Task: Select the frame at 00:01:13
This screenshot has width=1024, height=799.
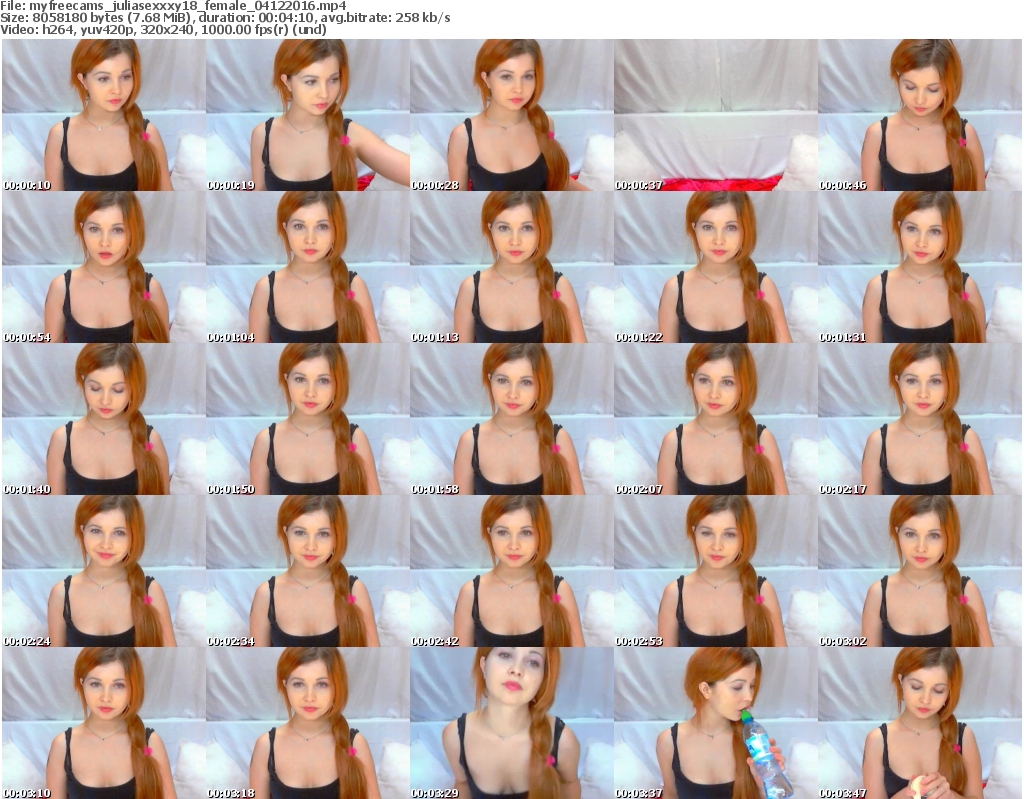Action: [x=511, y=267]
